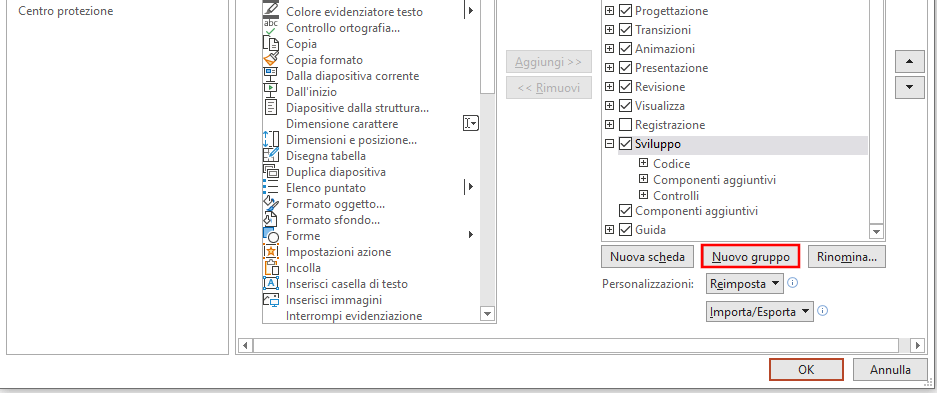Open the Centro protezione category

(x=66, y=11)
